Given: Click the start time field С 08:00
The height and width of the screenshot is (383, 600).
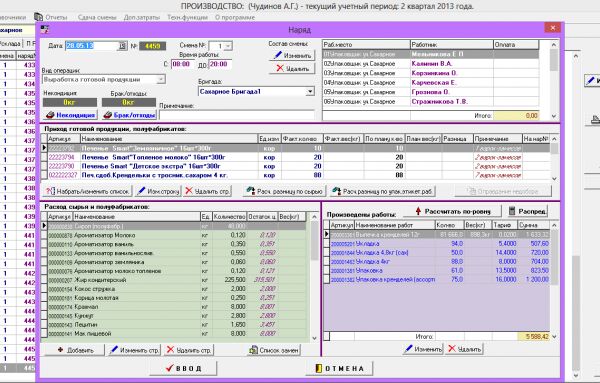Looking at the screenshot, I should tap(182, 64).
